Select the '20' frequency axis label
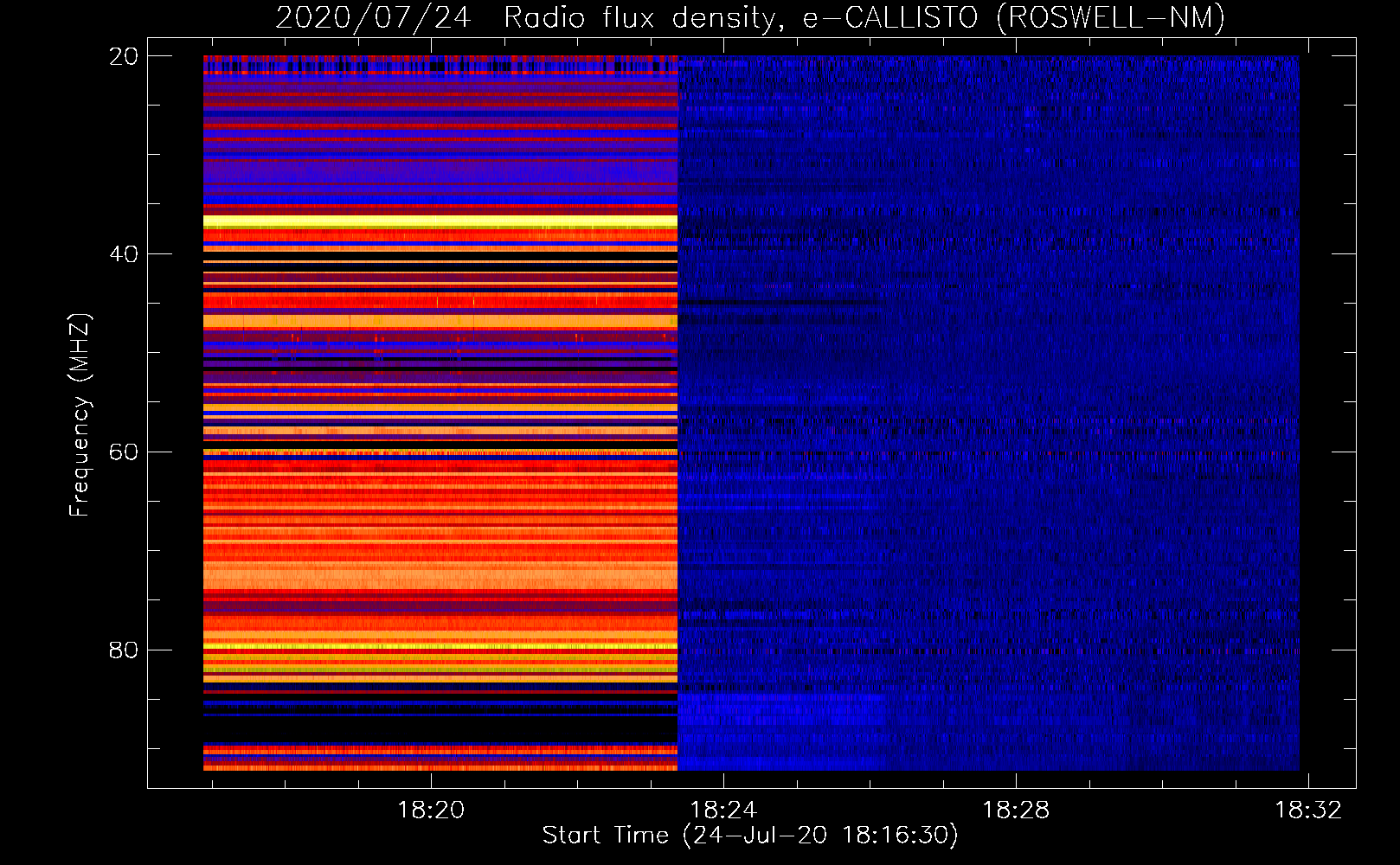This screenshot has height=865, width=1400. point(124,57)
